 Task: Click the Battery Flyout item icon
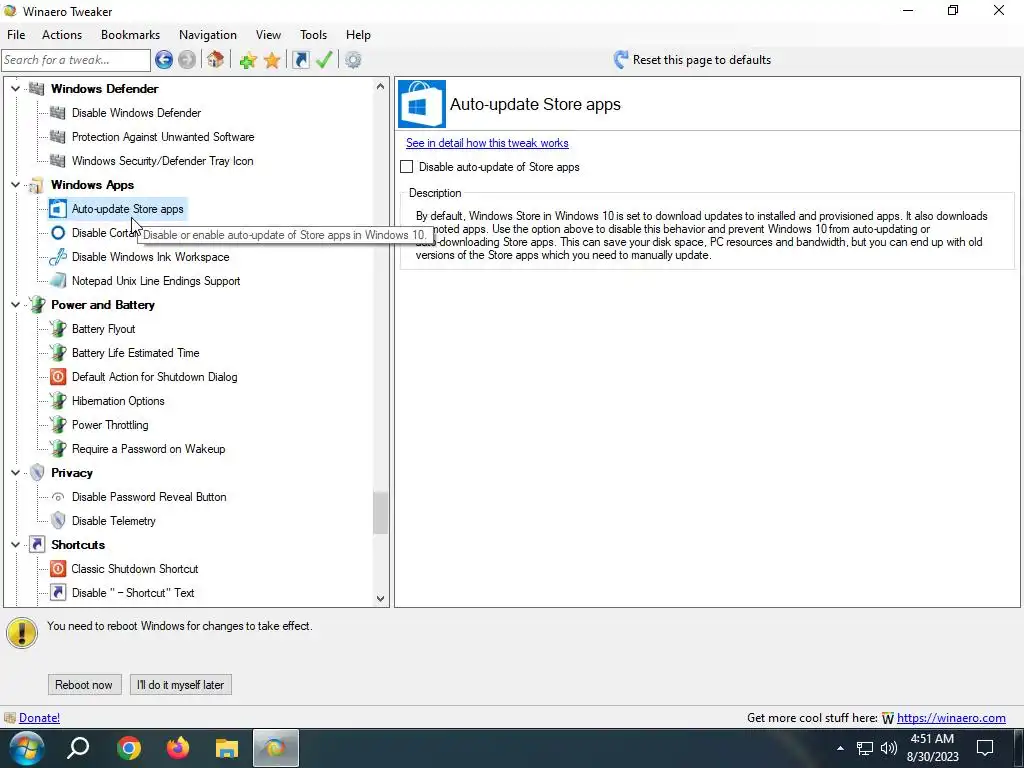(x=57, y=328)
